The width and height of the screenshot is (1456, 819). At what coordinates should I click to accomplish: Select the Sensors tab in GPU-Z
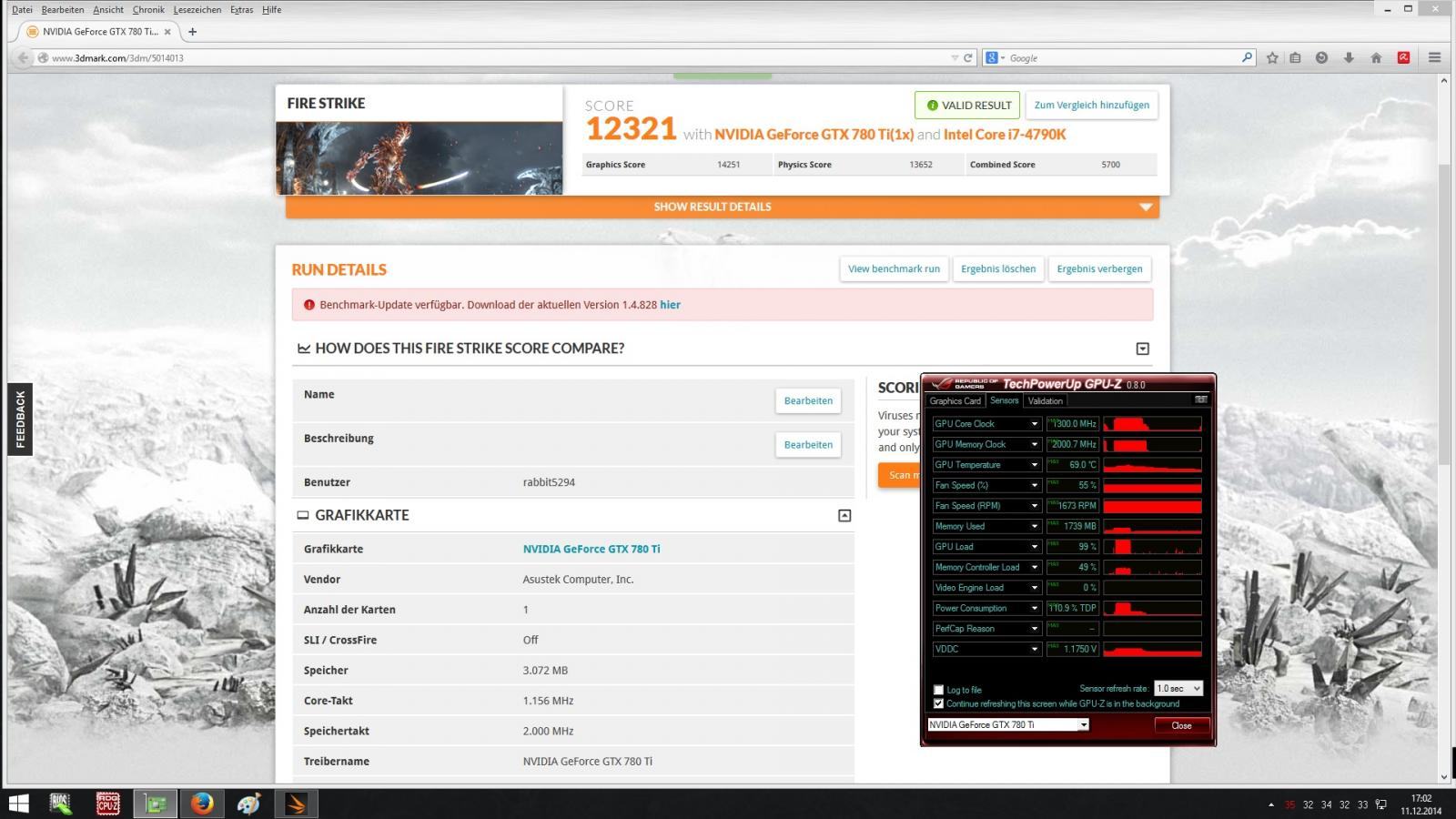coord(1004,400)
